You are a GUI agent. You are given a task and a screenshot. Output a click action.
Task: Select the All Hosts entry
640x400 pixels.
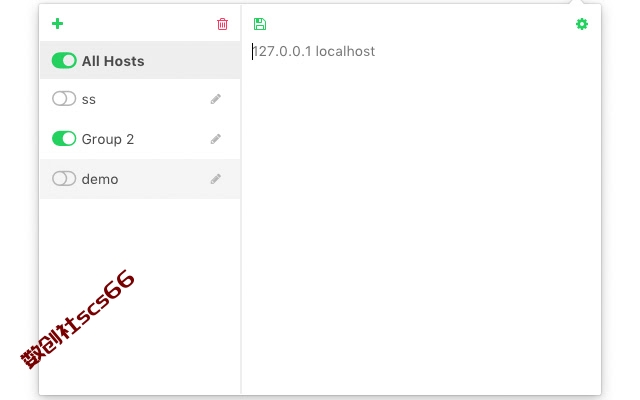[x=140, y=60]
